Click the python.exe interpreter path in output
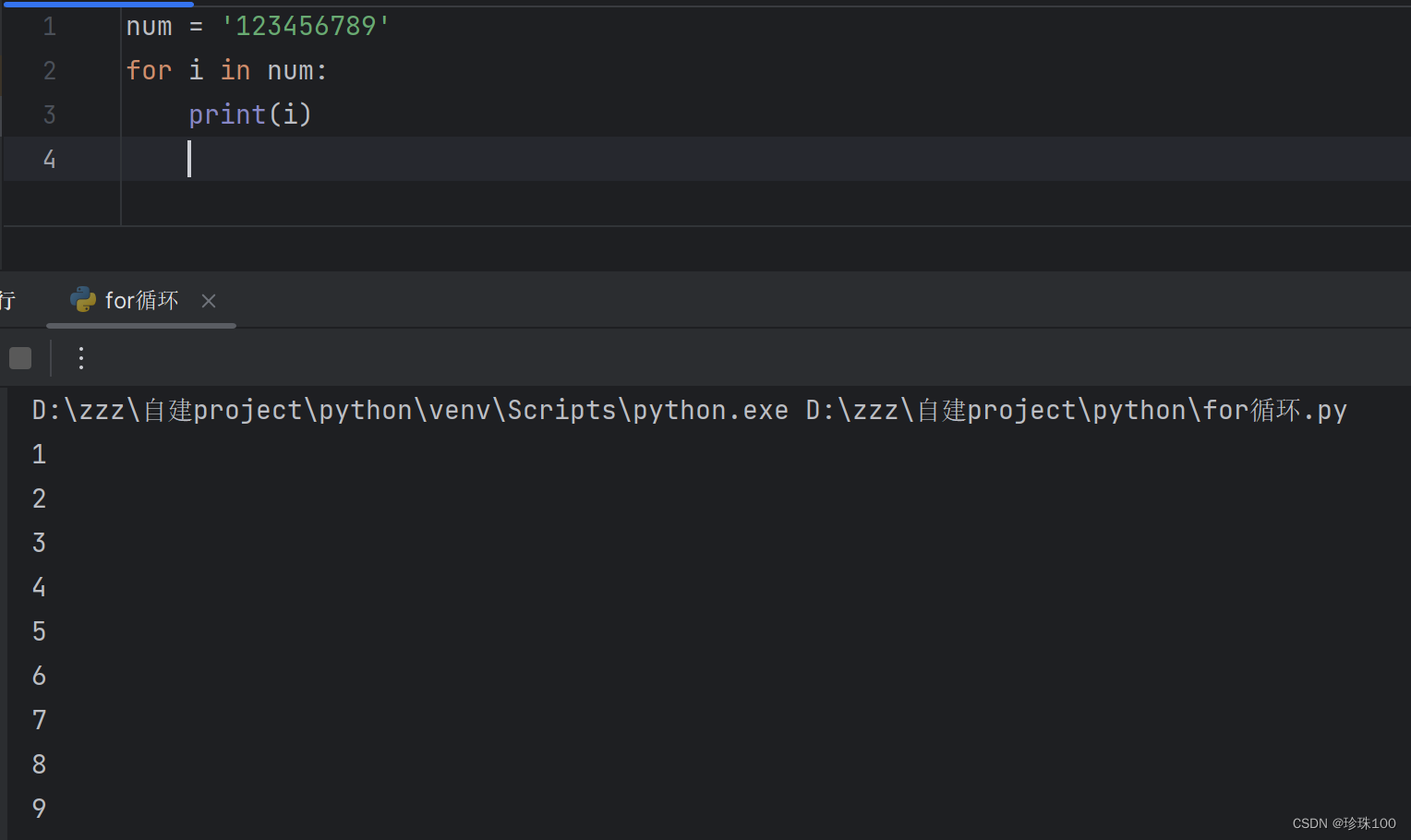 click(x=411, y=410)
